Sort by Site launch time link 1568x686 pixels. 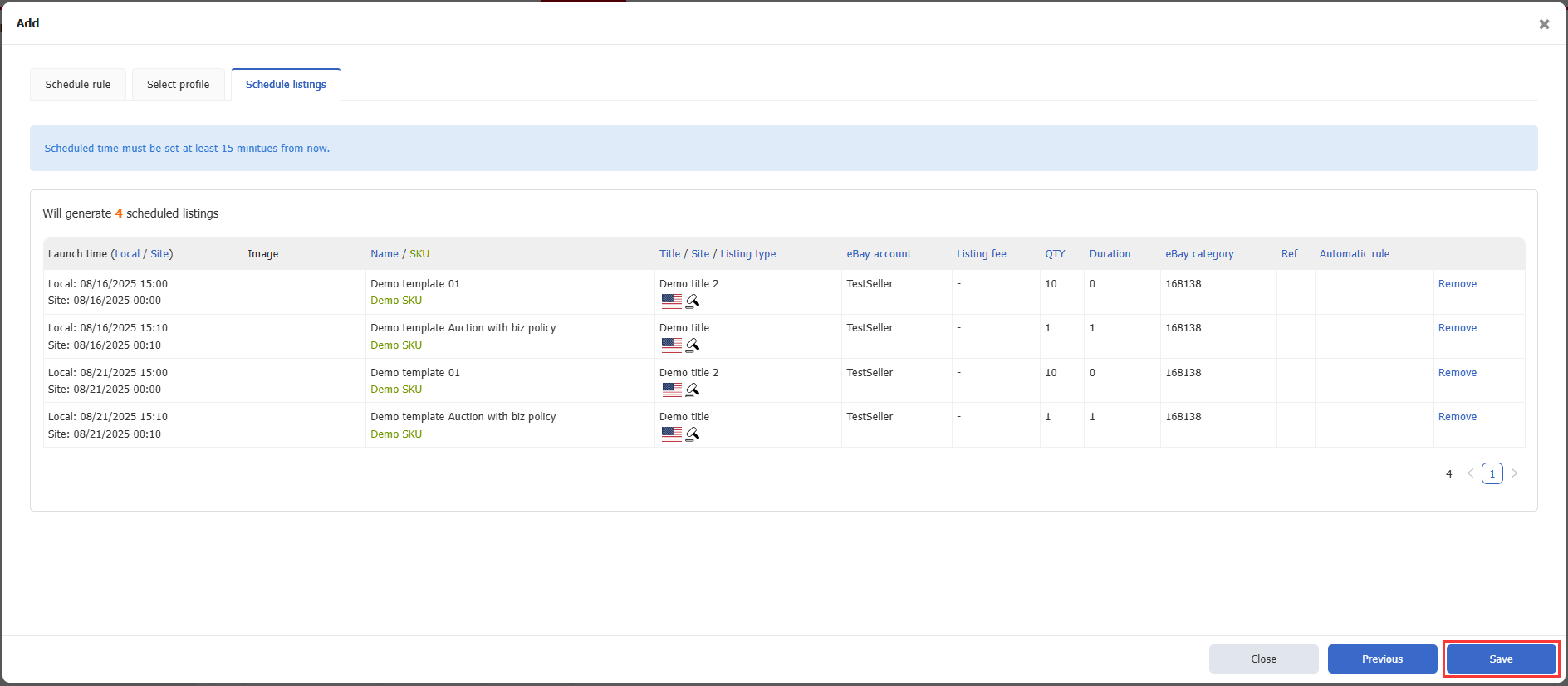click(159, 254)
